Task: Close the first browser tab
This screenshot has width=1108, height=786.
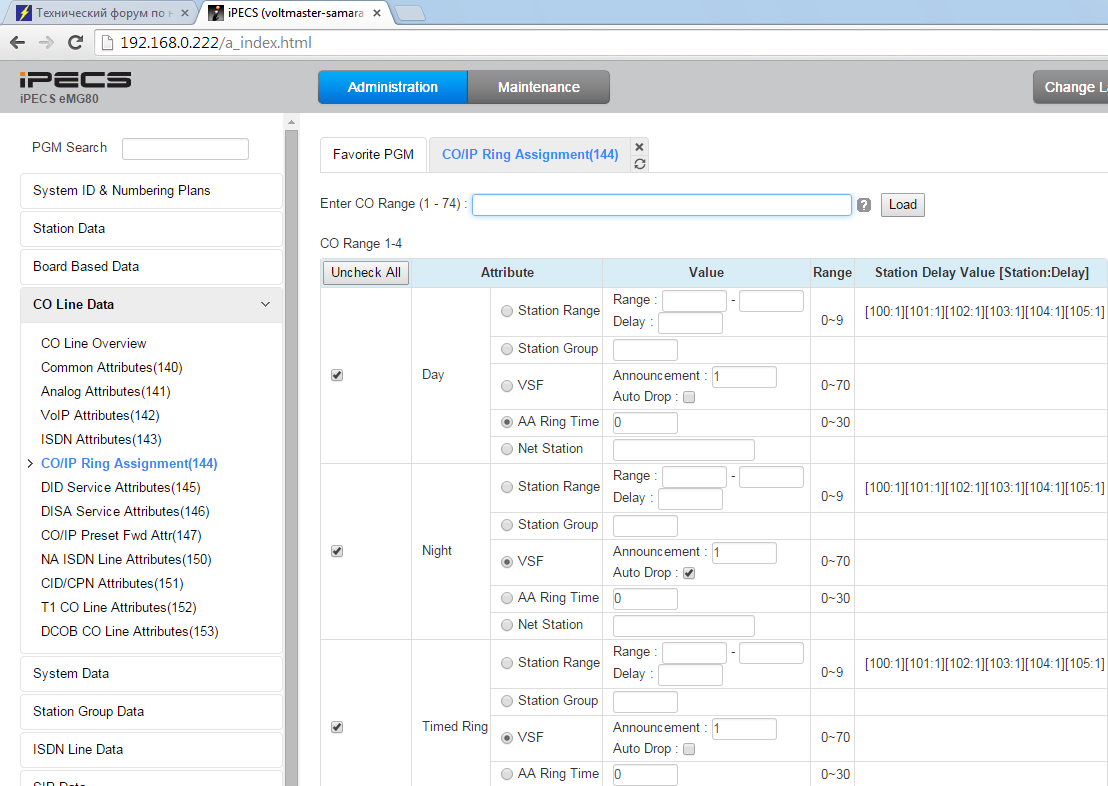Action: [x=184, y=13]
